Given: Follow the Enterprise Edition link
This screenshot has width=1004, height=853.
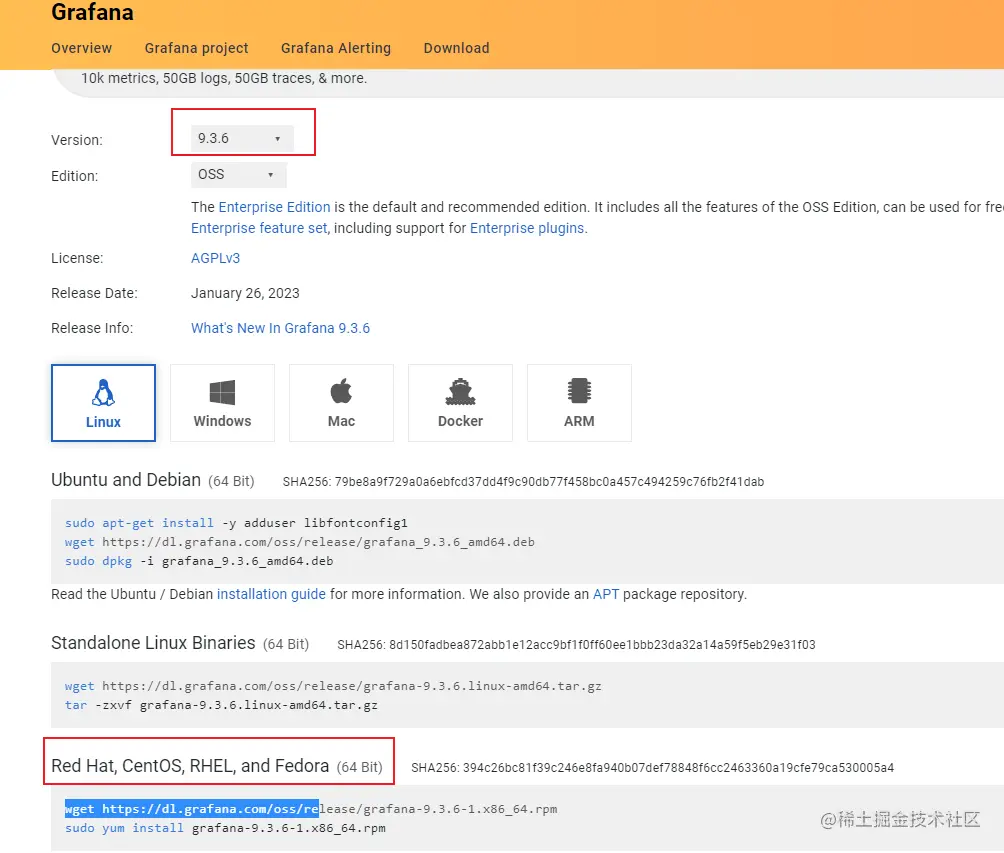Looking at the screenshot, I should coord(274,207).
